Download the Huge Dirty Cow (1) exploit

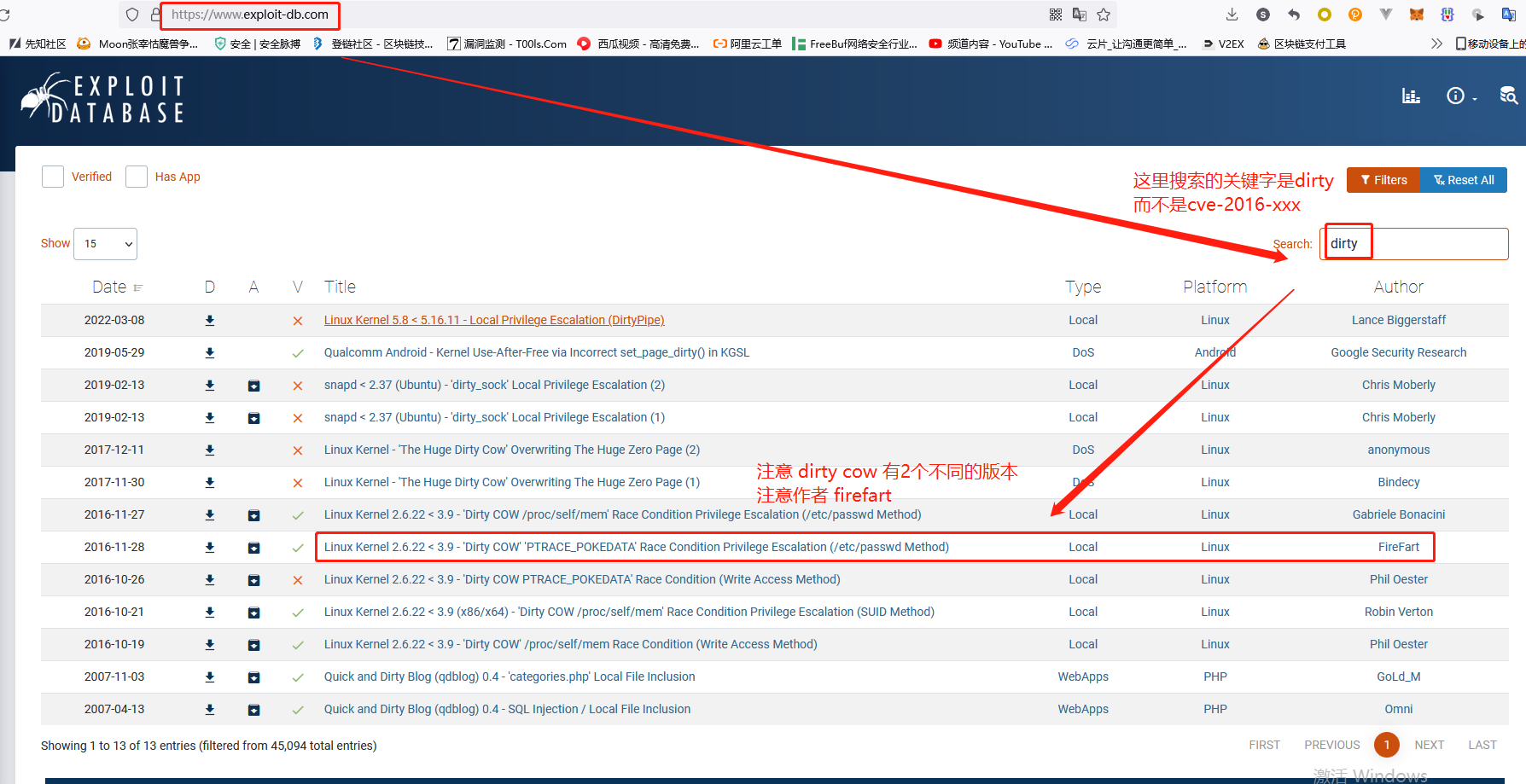pyautogui.click(x=210, y=483)
